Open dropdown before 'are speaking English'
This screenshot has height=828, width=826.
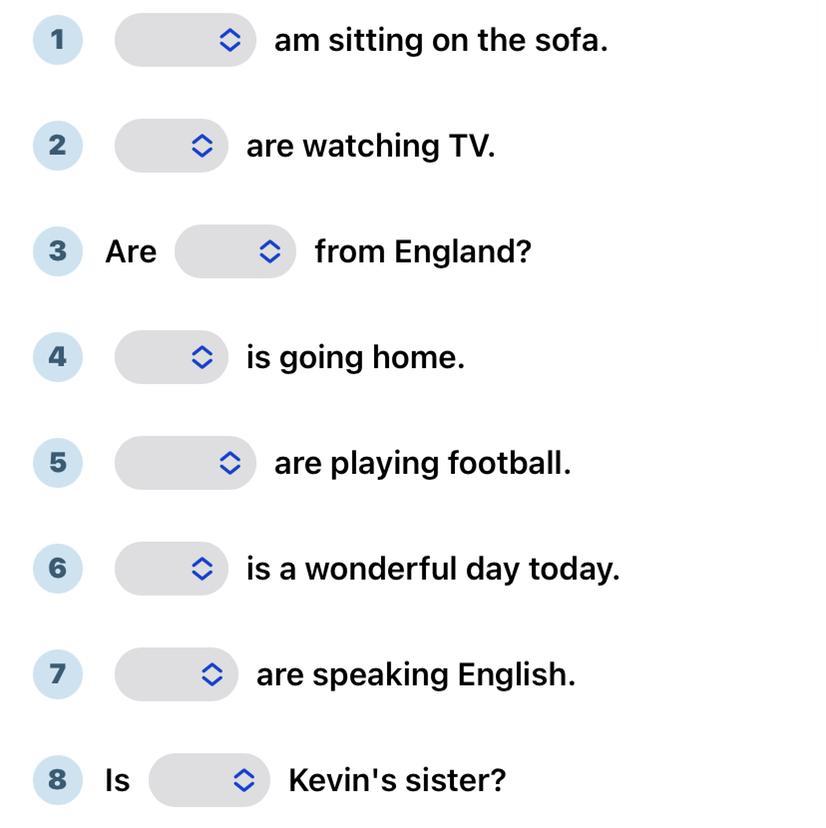[176, 674]
